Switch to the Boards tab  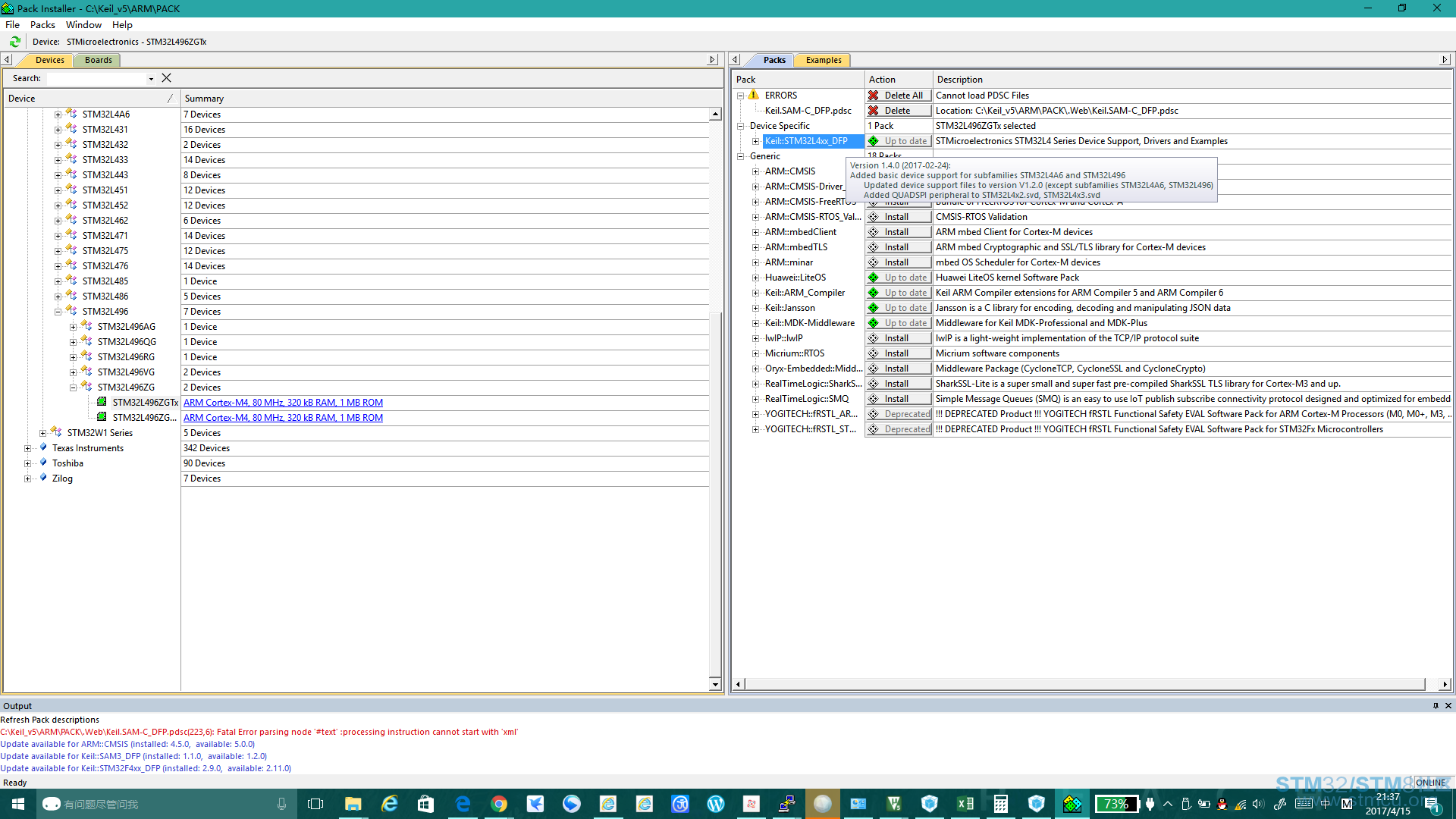98,60
